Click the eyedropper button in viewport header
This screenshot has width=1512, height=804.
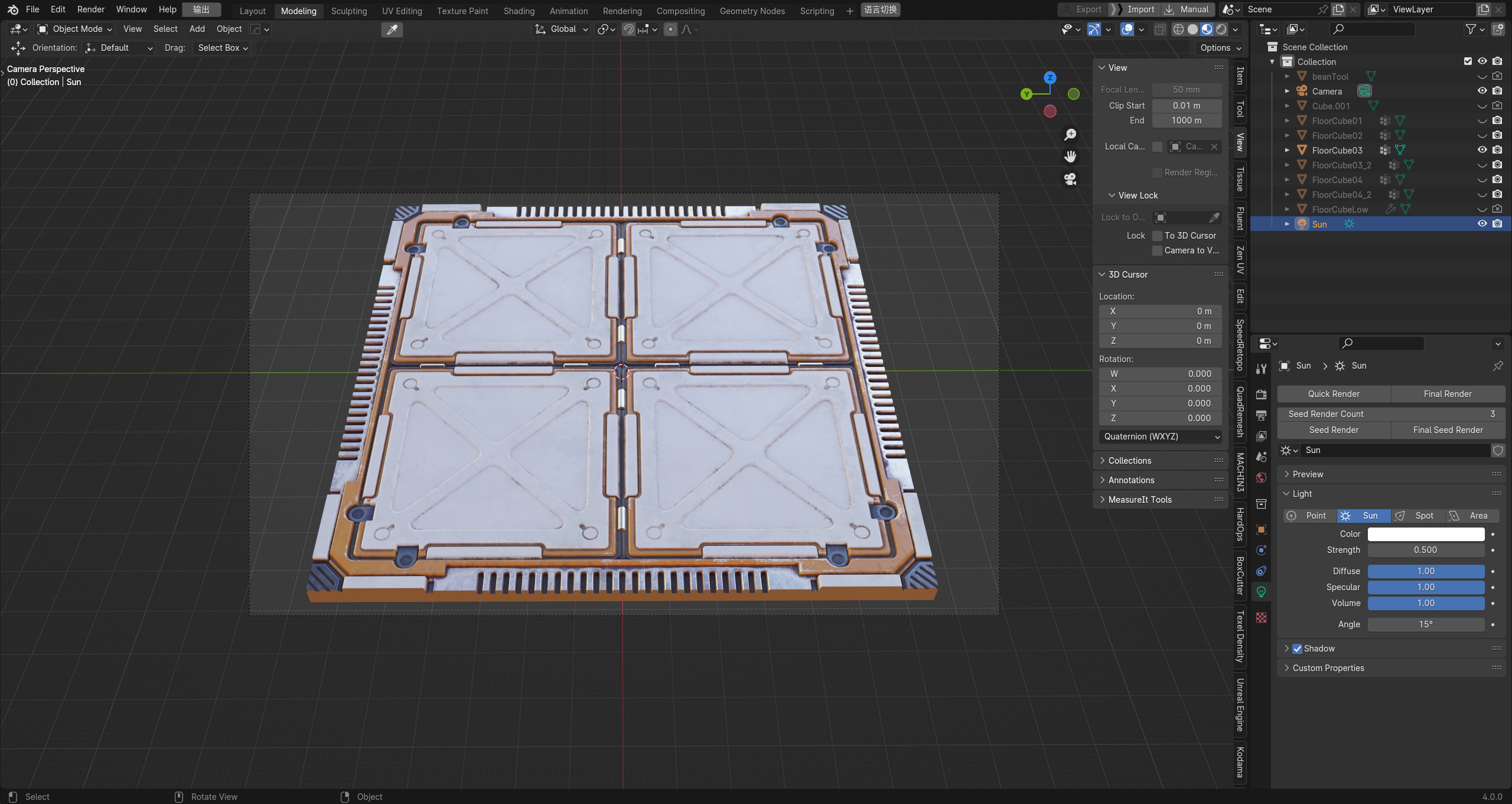tap(392, 30)
